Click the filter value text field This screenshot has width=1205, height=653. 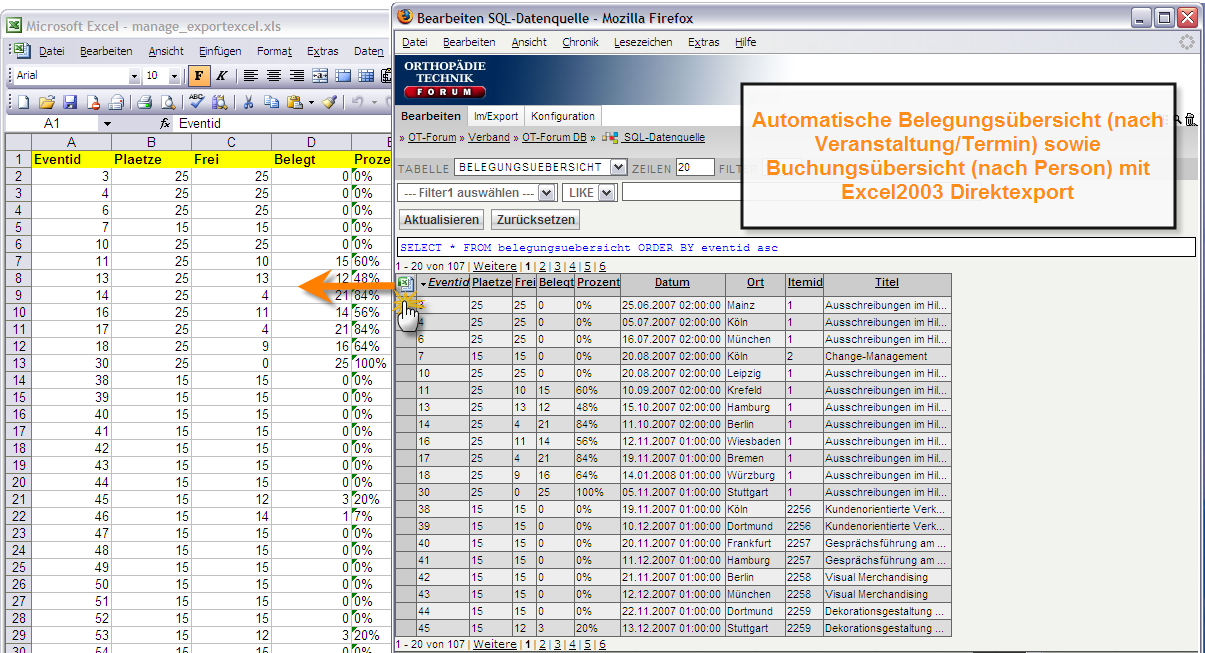(x=681, y=192)
